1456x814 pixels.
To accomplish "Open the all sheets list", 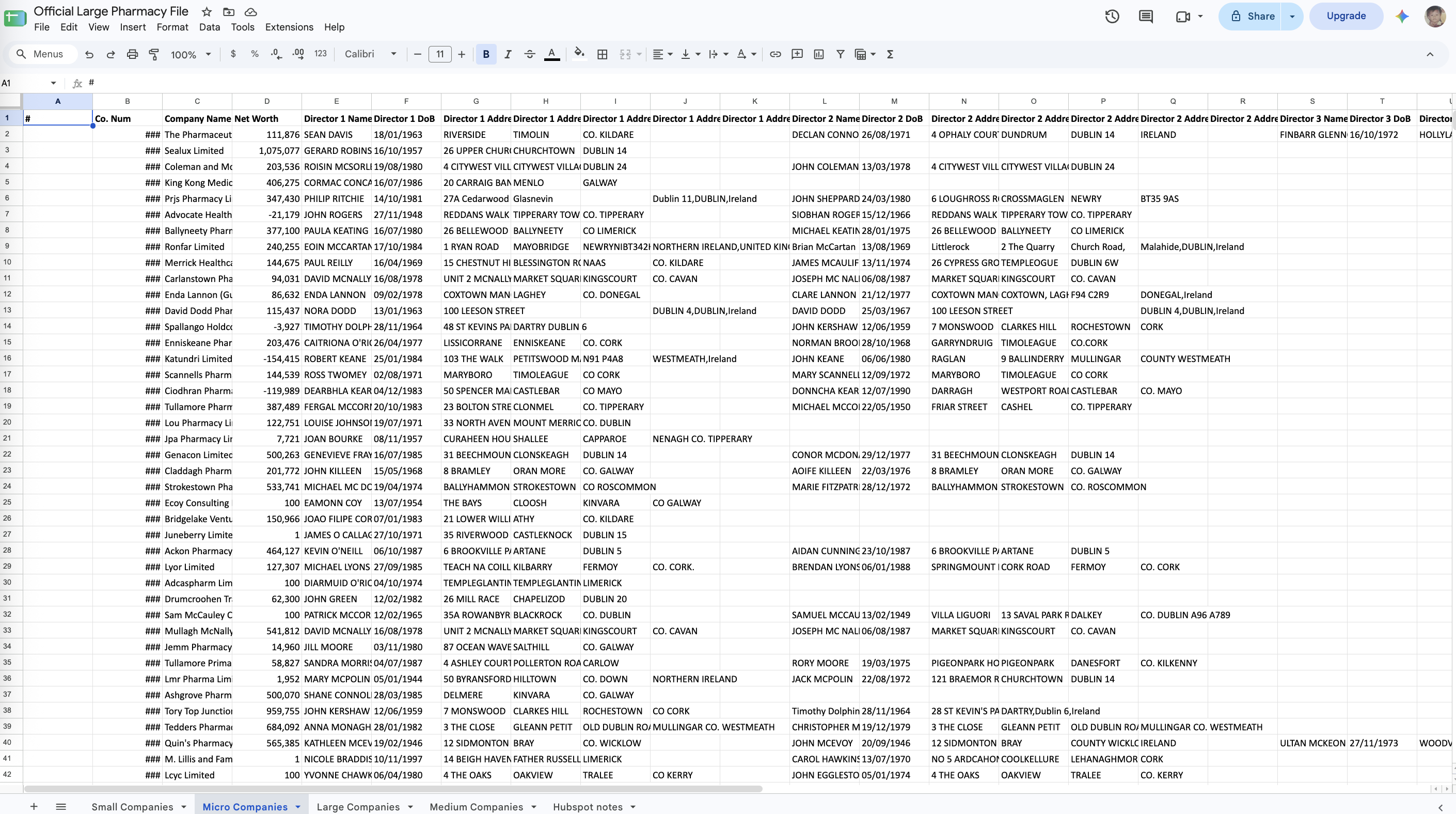I will click(61, 807).
